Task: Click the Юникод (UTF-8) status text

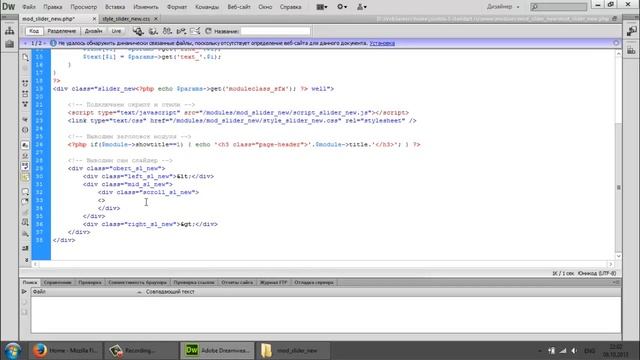Action: pyautogui.click(x=597, y=273)
